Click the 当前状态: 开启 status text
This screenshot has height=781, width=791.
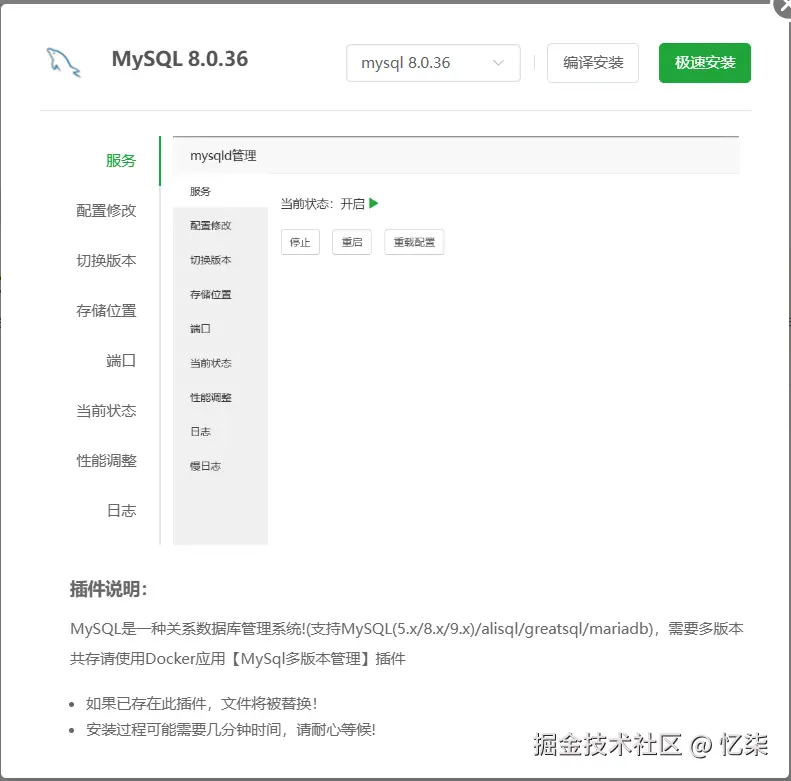[x=322, y=204]
